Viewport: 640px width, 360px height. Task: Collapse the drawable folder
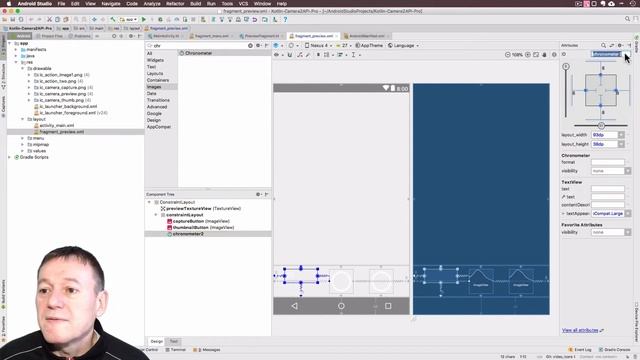click(x=23, y=69)
